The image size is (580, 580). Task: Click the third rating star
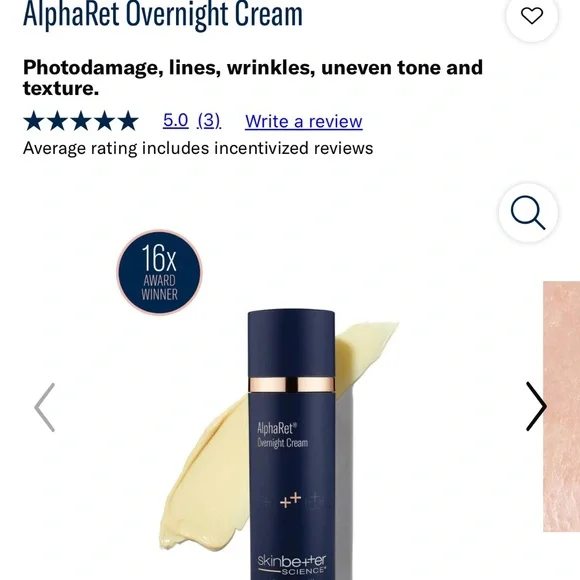(x=81, y=121)
